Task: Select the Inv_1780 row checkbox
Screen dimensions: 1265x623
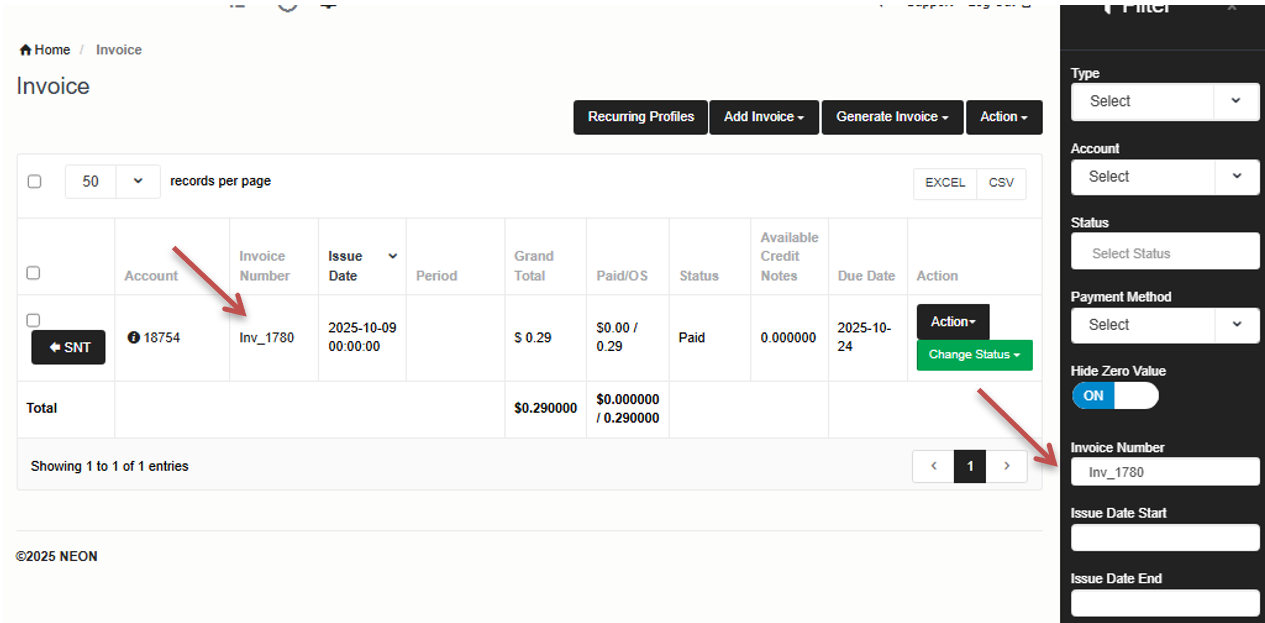Action: pos(33,320)
